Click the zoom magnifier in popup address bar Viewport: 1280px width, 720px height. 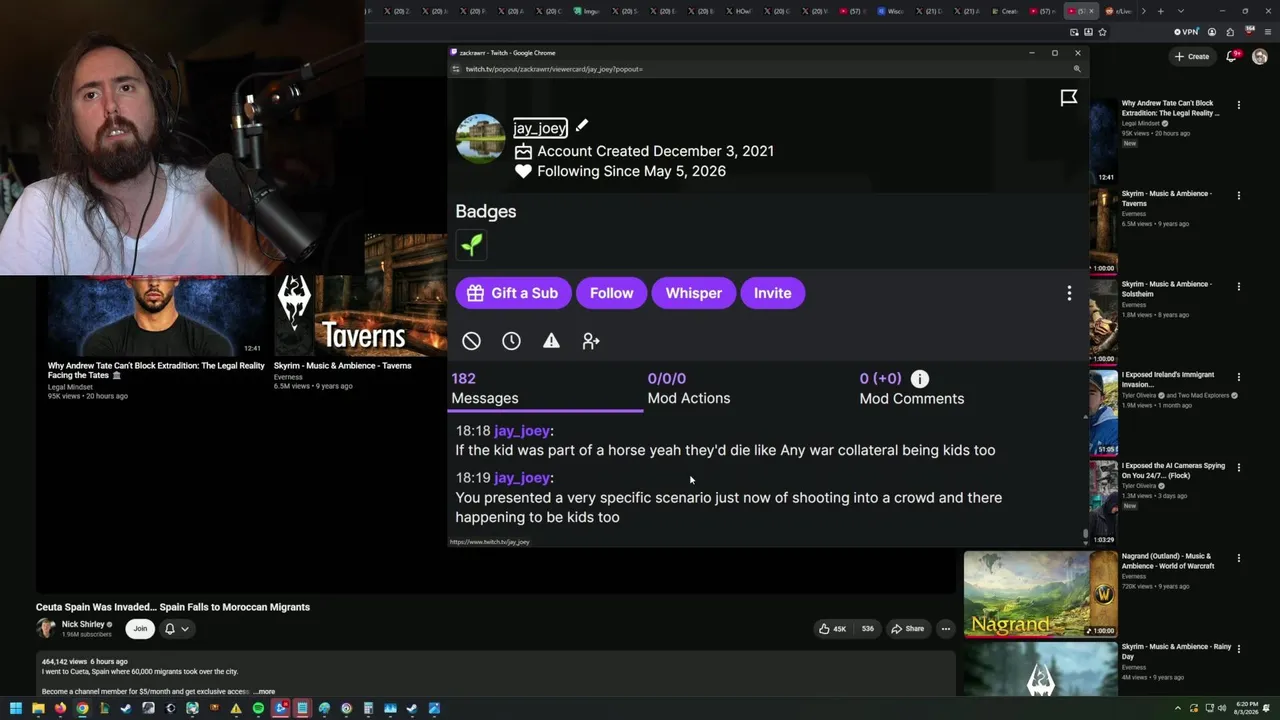click(1077, 69)
